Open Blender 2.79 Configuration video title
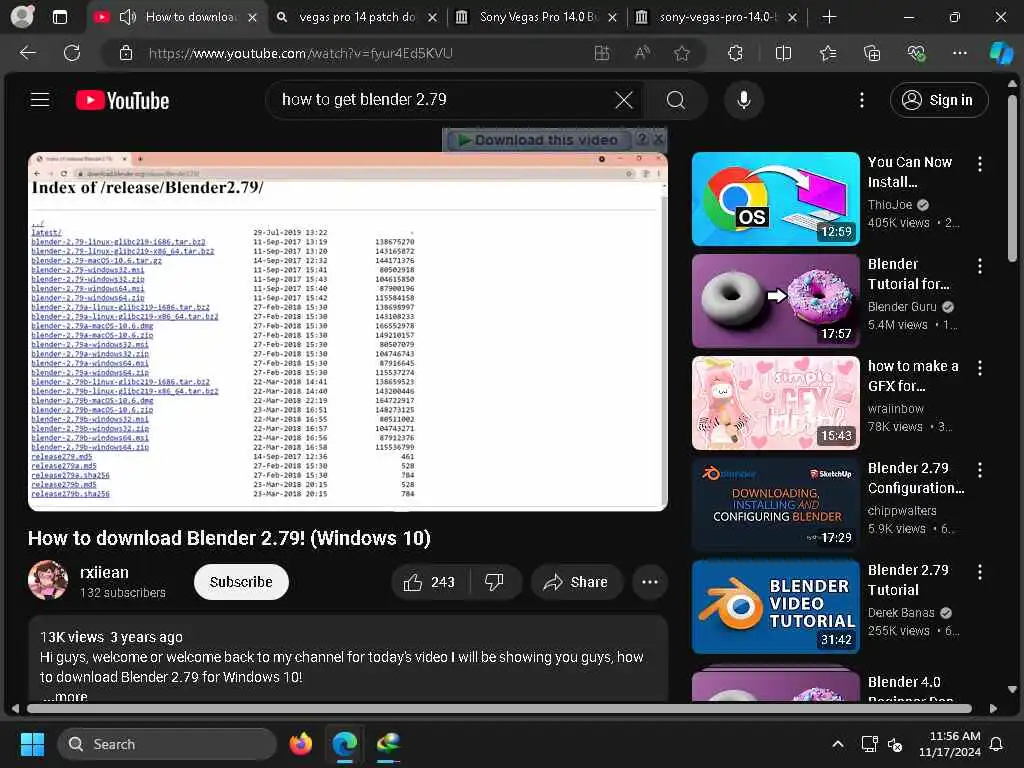Screen dimensions: 1024x768 coord(916,478)
